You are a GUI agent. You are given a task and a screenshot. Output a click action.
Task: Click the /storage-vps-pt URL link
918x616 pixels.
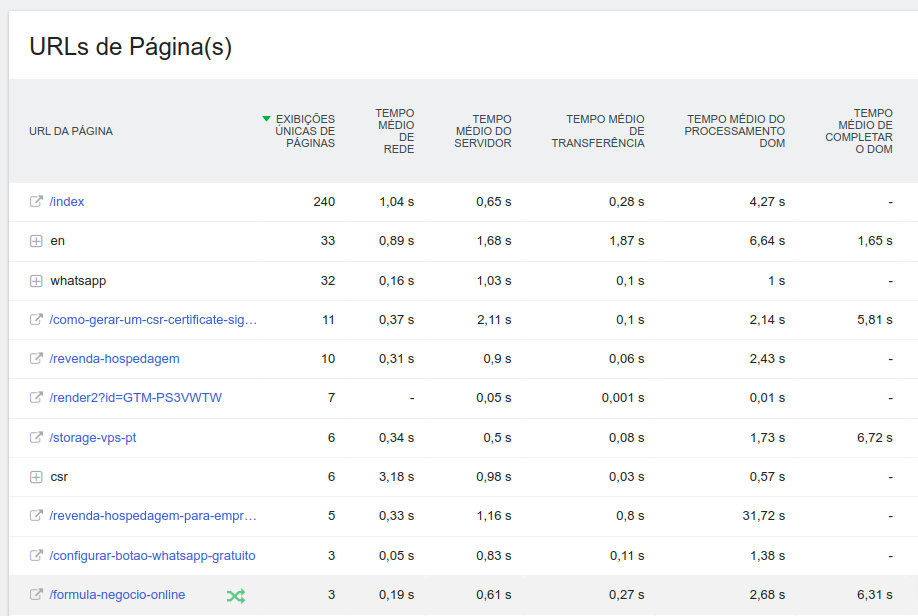(x=93, y=437)
